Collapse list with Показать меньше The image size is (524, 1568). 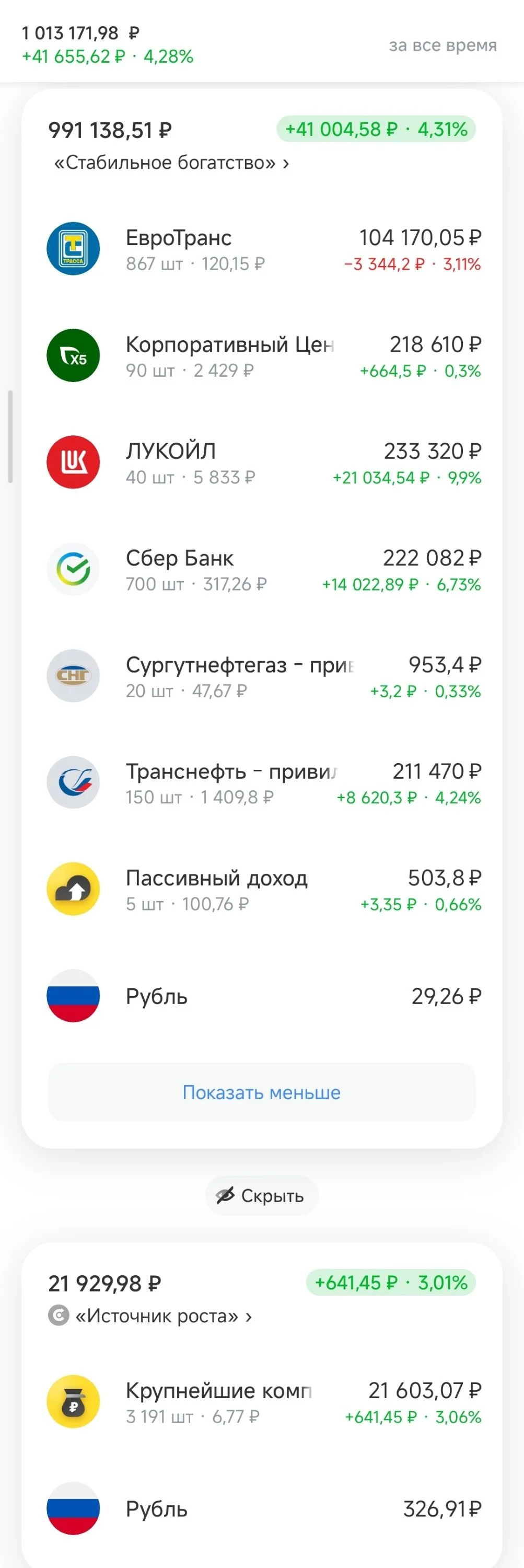[262, 1092]
